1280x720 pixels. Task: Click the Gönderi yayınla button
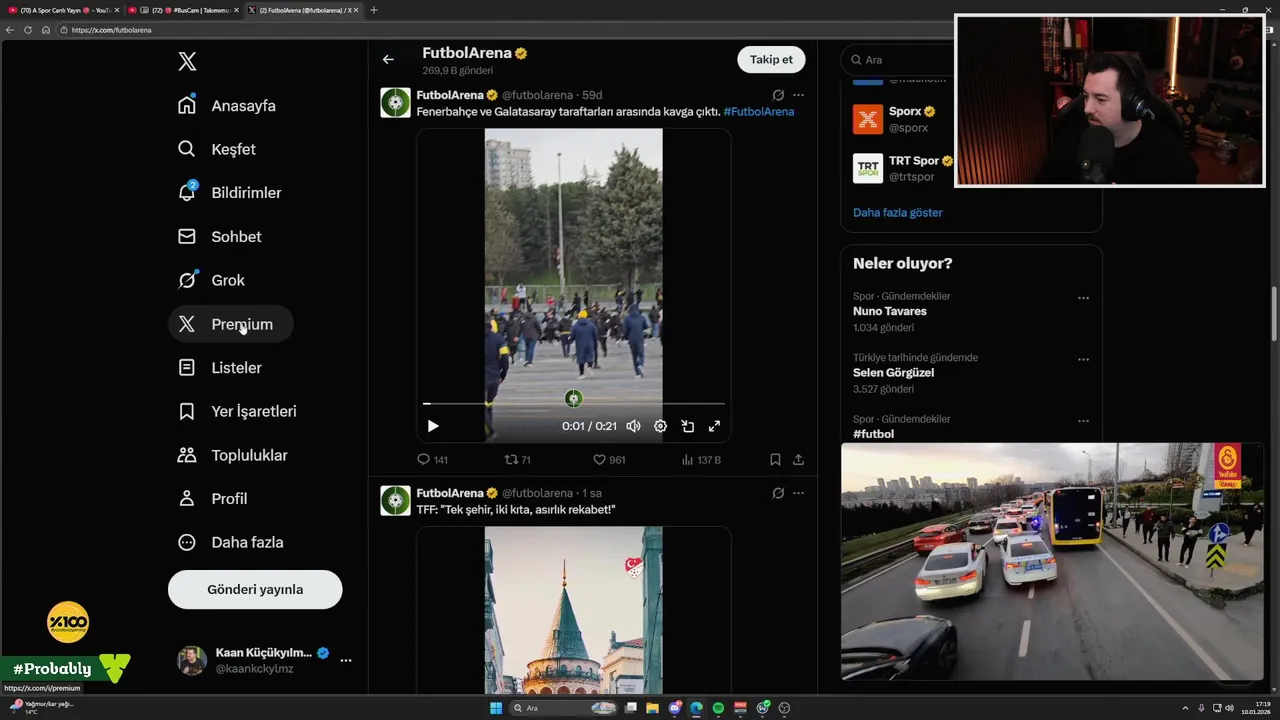click(255, 589)
